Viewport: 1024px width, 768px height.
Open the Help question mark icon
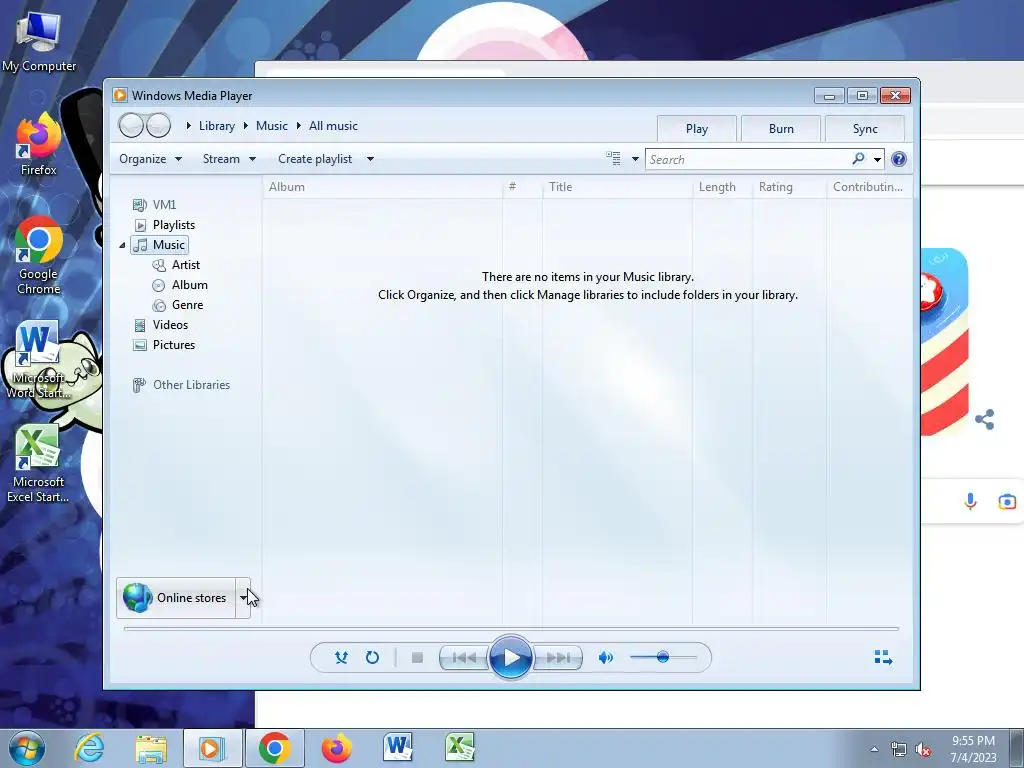tap(899, 159)
